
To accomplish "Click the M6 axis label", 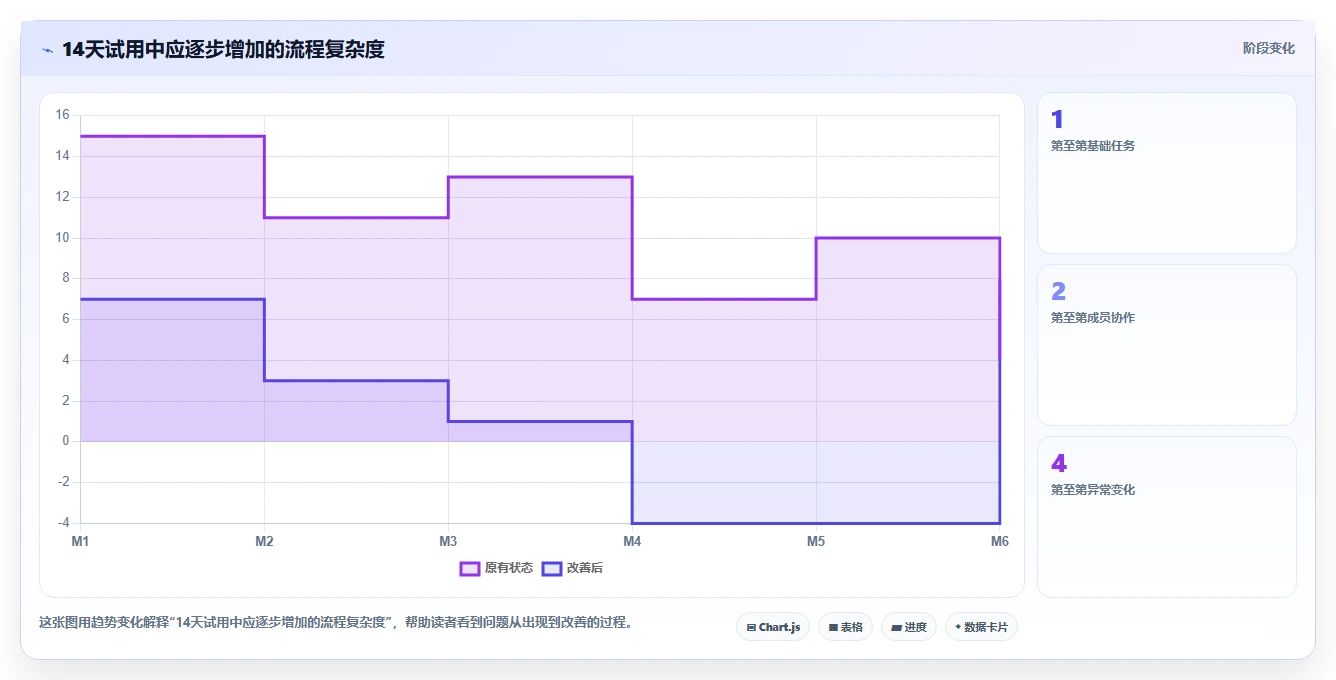I will pyautogui.click(x=1000, y=541).
